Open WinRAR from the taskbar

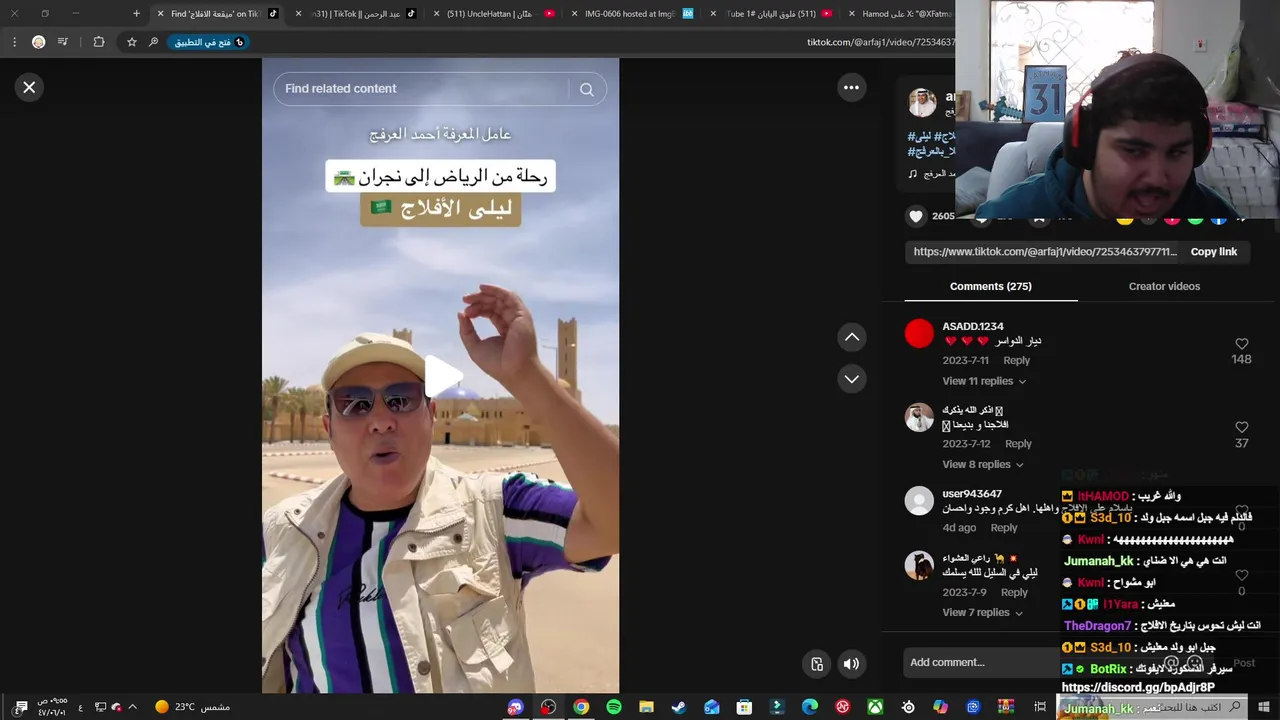click(x=1006, y=707)
